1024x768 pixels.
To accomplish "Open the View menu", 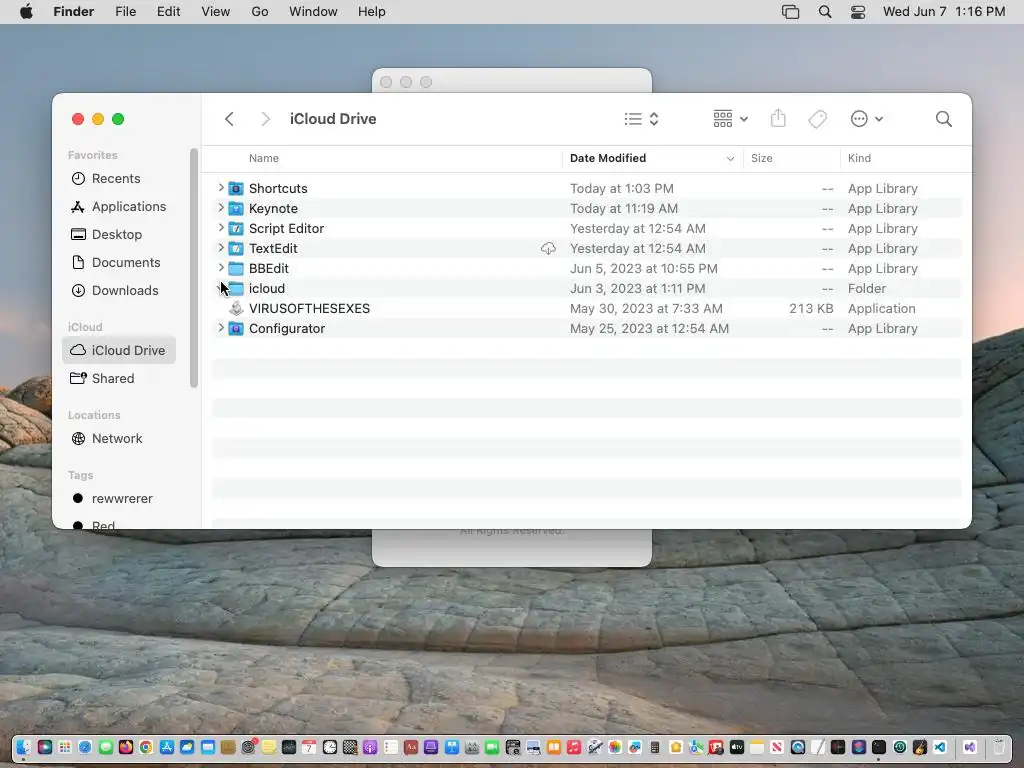I will (x=216, y=12).
